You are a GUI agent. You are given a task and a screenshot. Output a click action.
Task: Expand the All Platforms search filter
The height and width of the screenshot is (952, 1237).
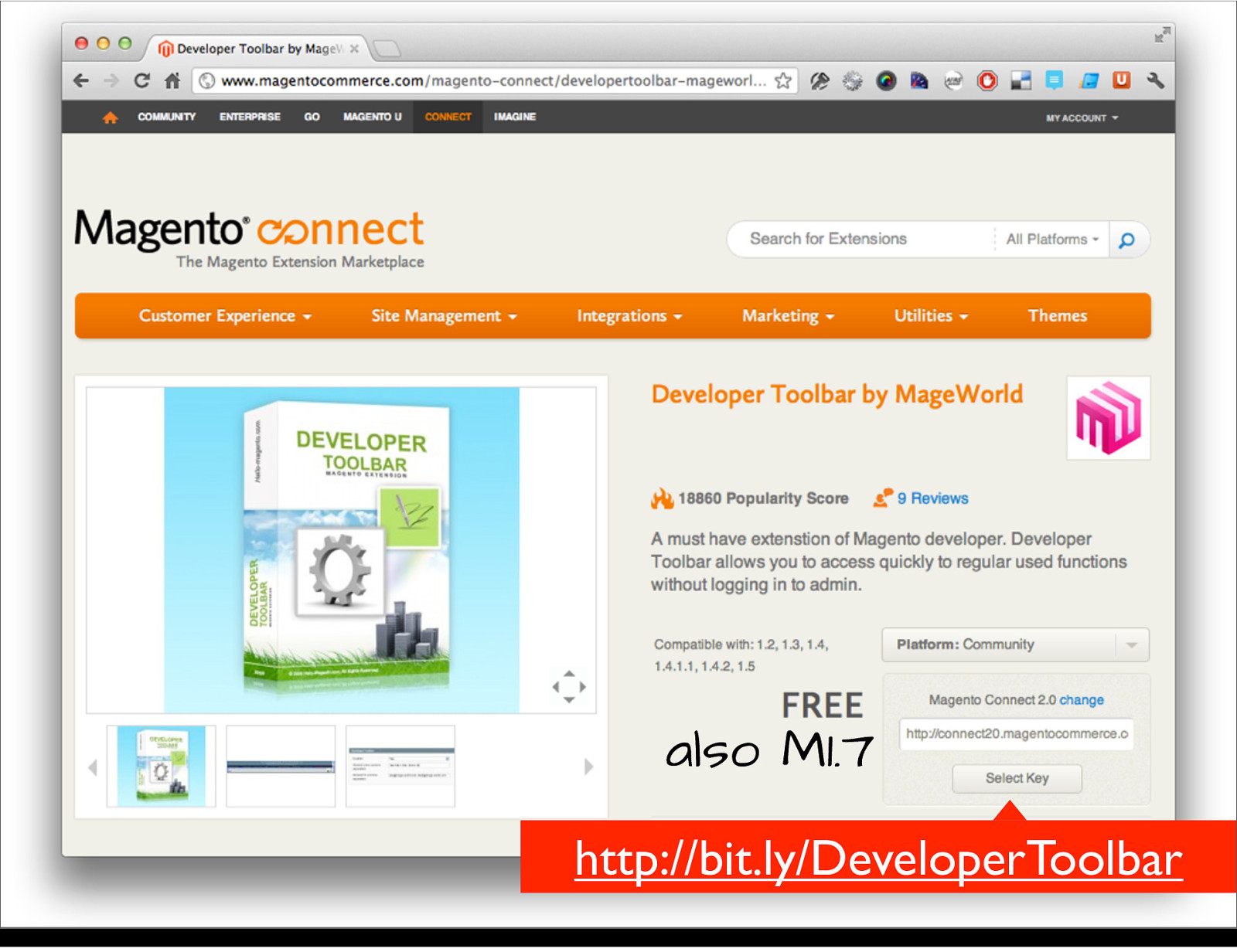1052,240
